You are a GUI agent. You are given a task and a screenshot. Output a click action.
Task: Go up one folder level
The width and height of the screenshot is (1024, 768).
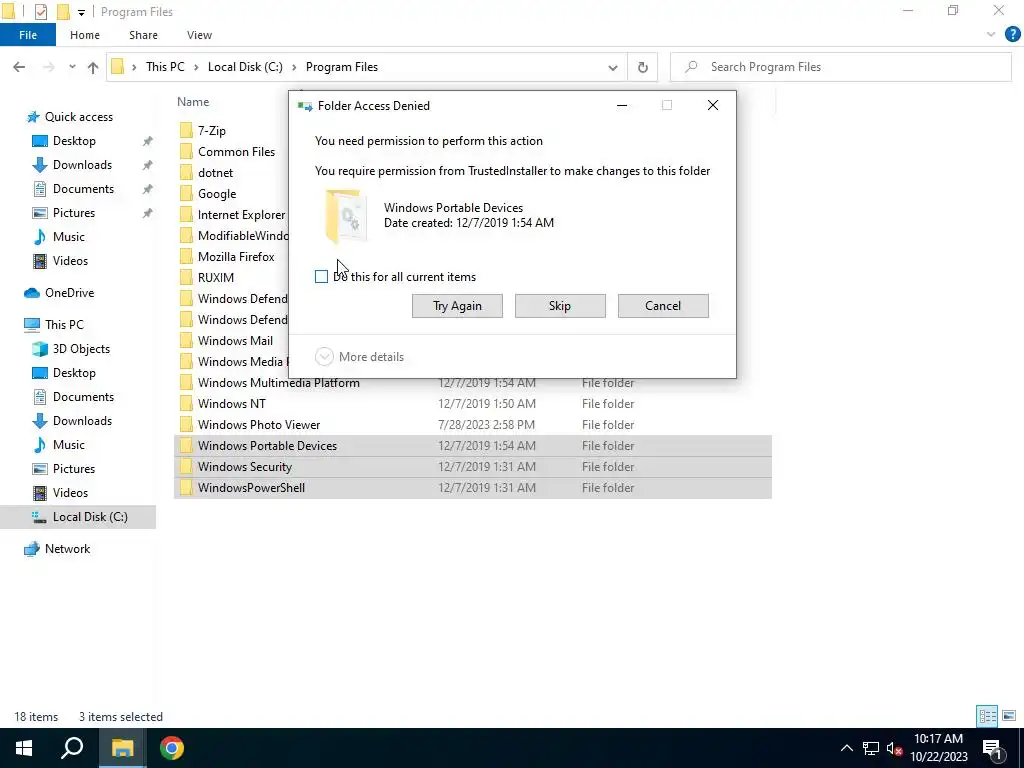[93, 67]
